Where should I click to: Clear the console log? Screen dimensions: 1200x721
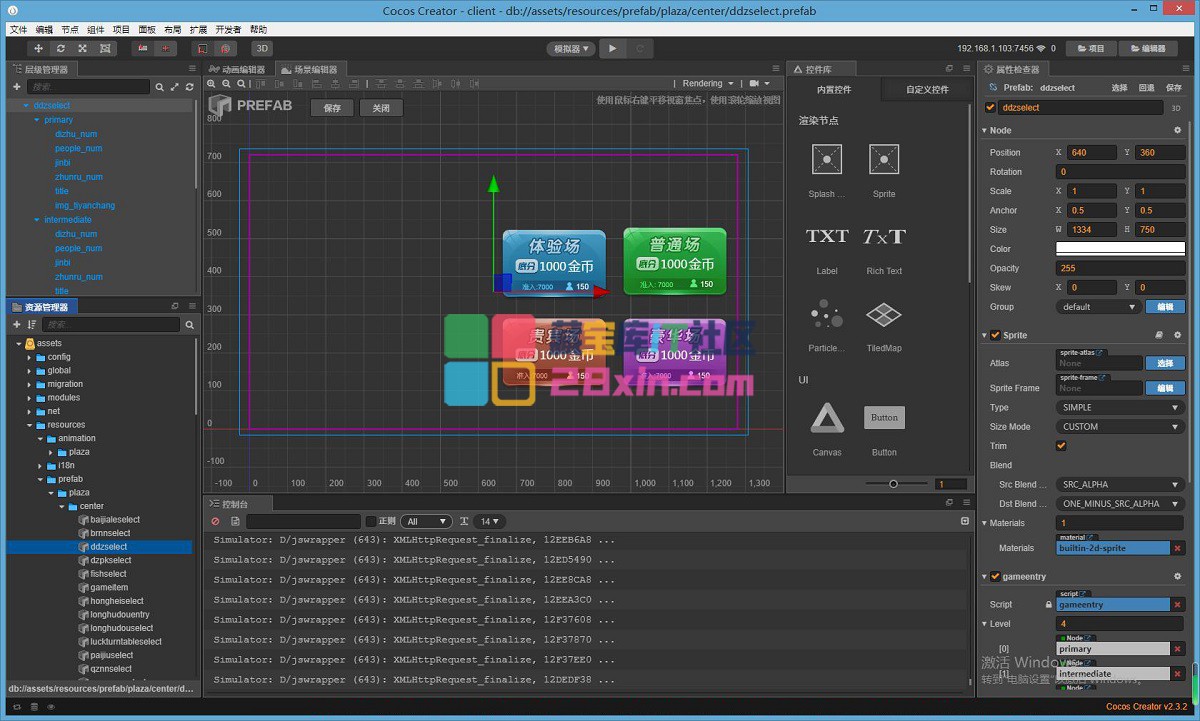pyautogui.click(x=215, y=521)
